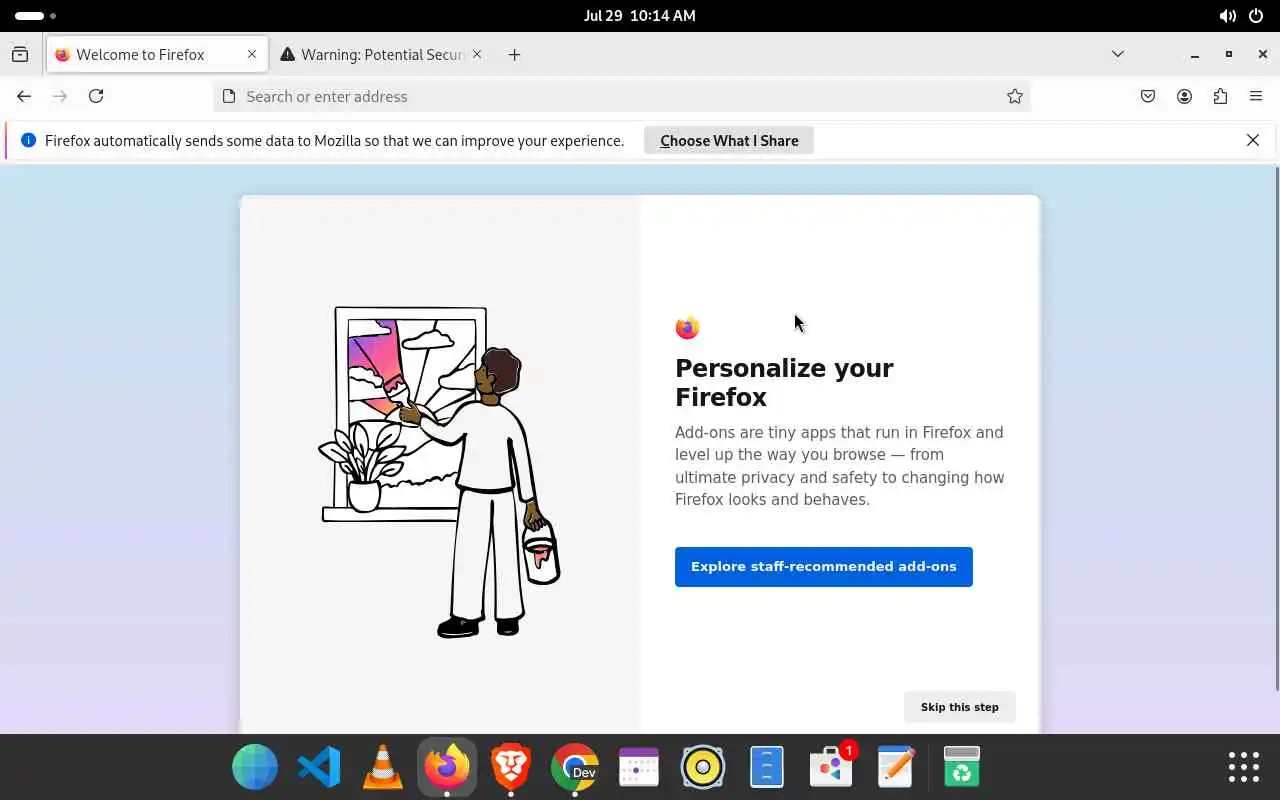Open the volume control in top bar
The image size is (1280, 800).
point(1227,16)
